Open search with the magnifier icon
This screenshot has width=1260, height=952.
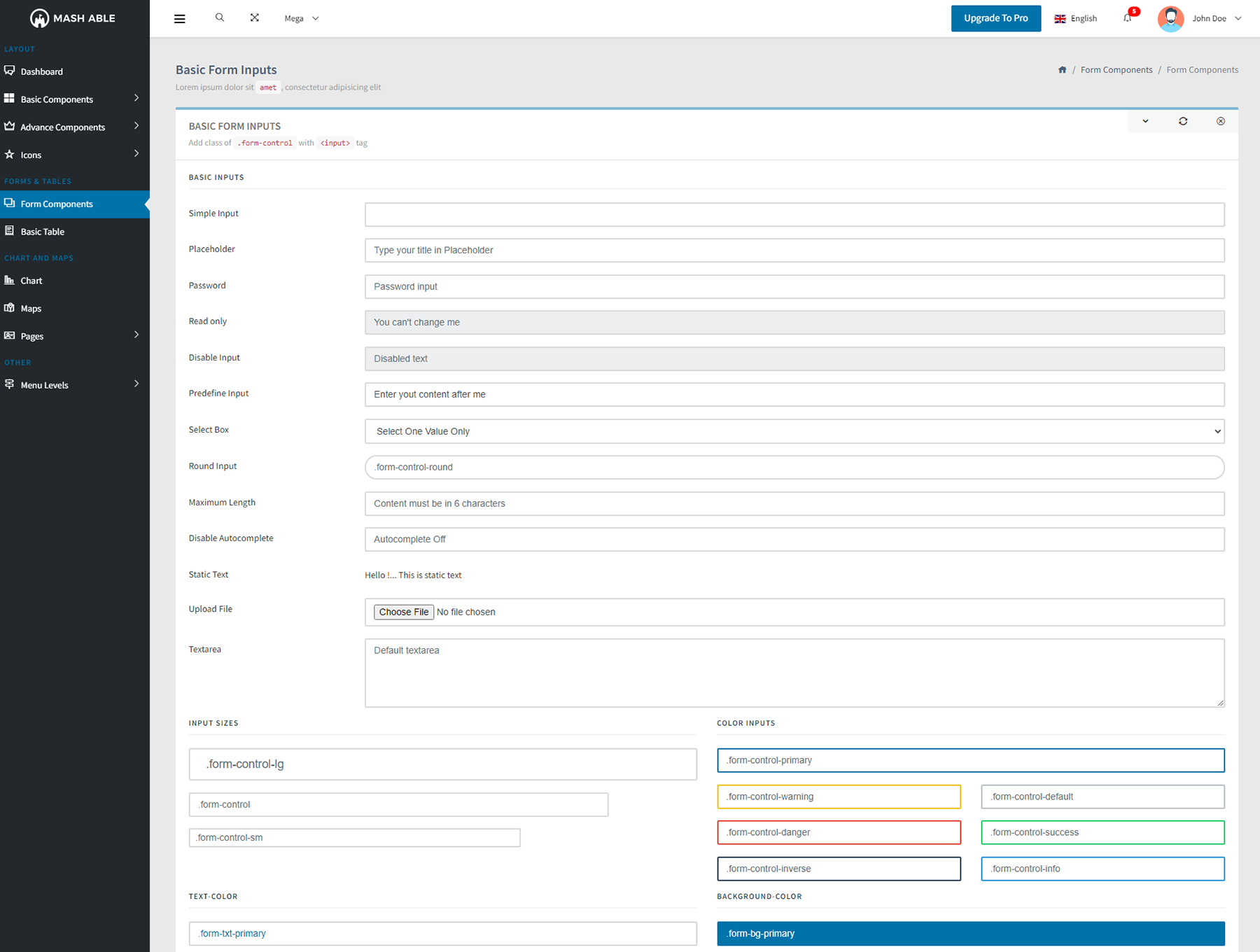(220, 17)
